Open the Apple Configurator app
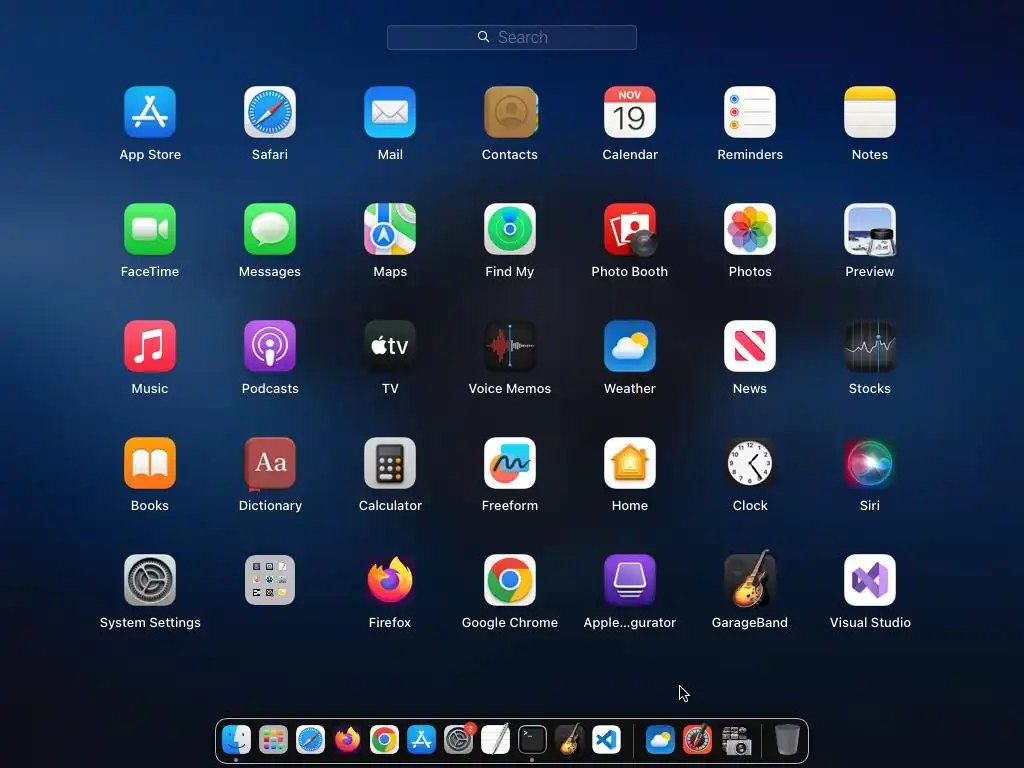 tap(630, 580)
